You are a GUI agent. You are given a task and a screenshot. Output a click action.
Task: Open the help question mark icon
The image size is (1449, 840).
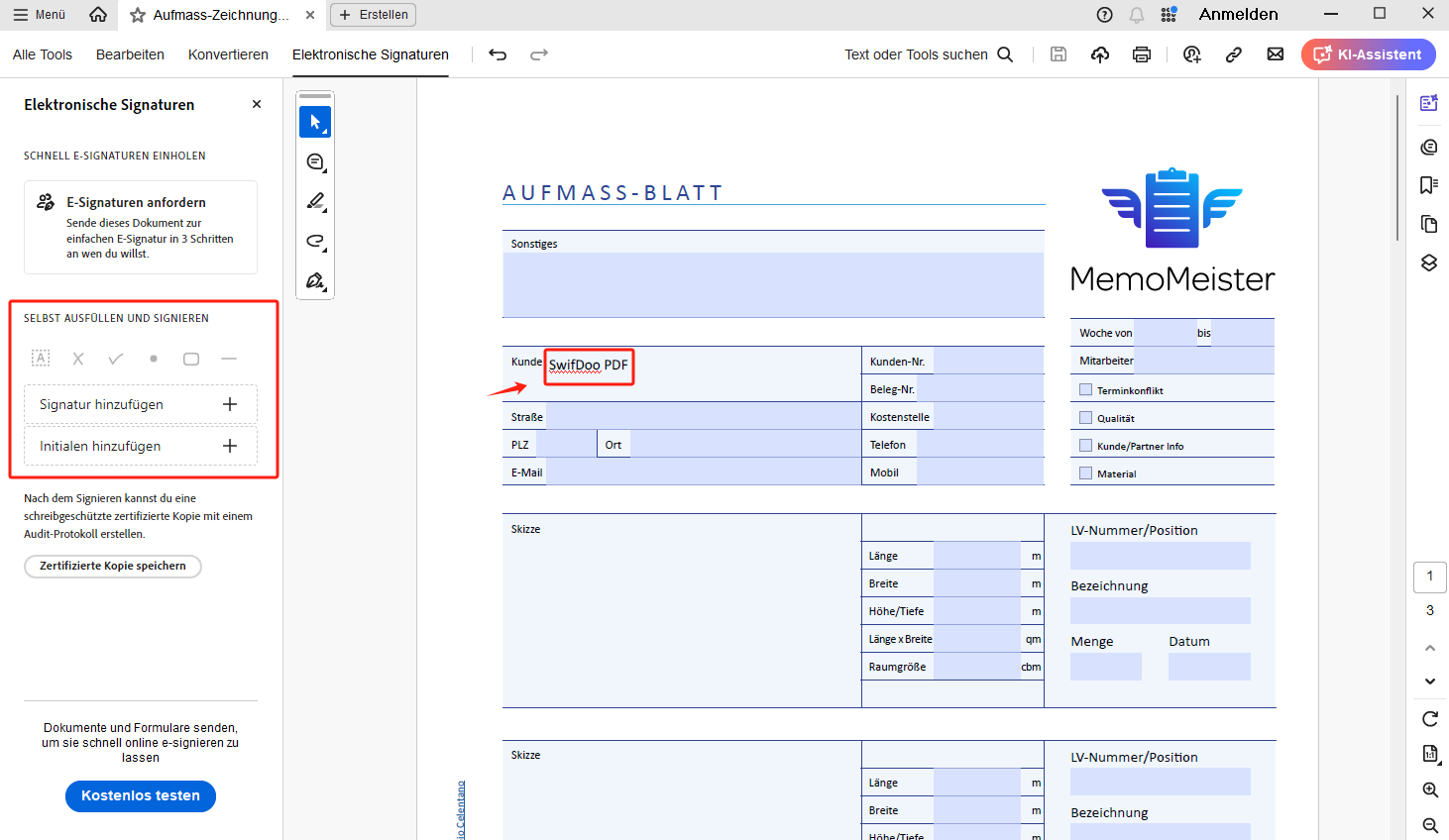click(1105, 15)
